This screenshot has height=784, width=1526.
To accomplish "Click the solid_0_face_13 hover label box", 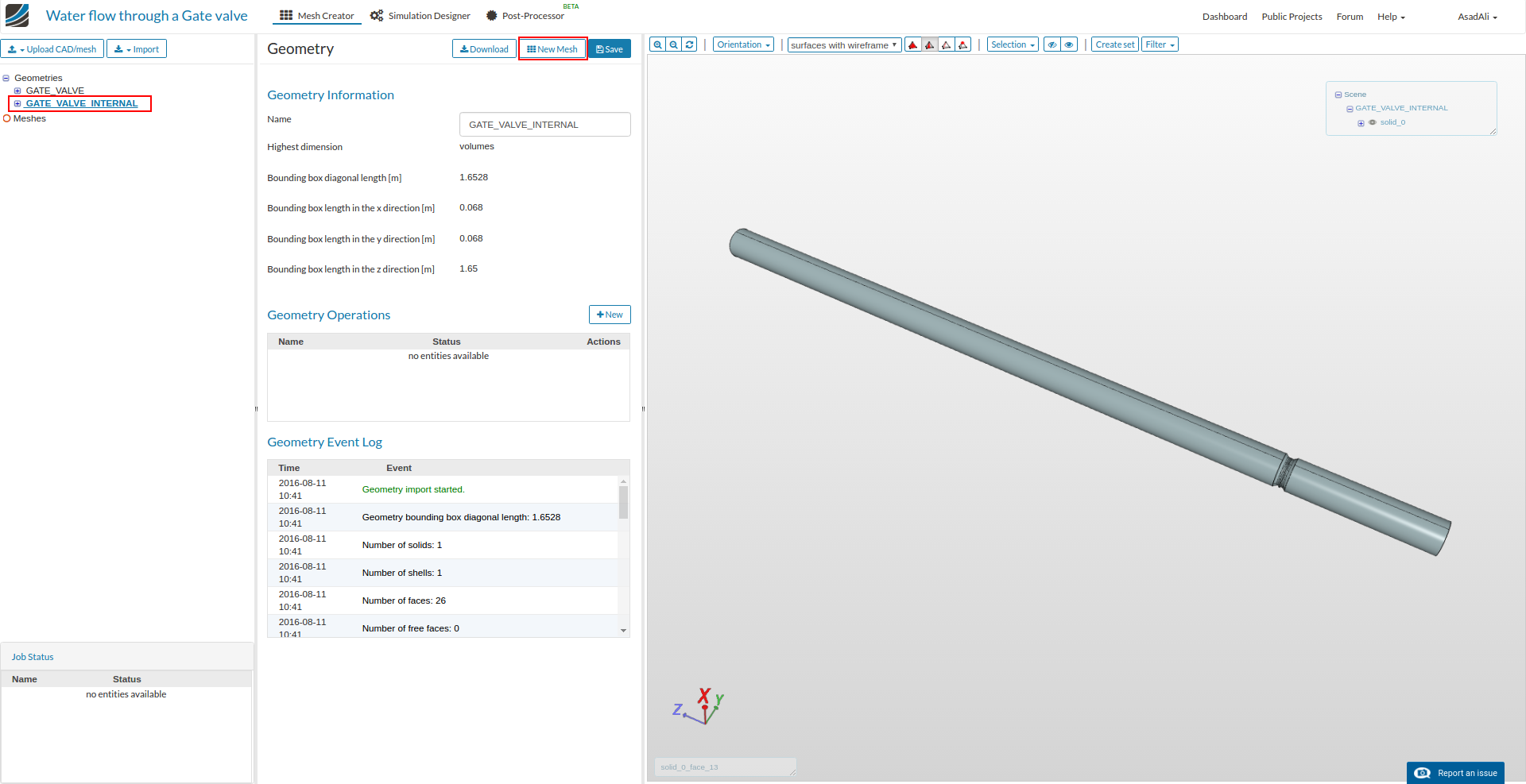I will coord(725,767).
